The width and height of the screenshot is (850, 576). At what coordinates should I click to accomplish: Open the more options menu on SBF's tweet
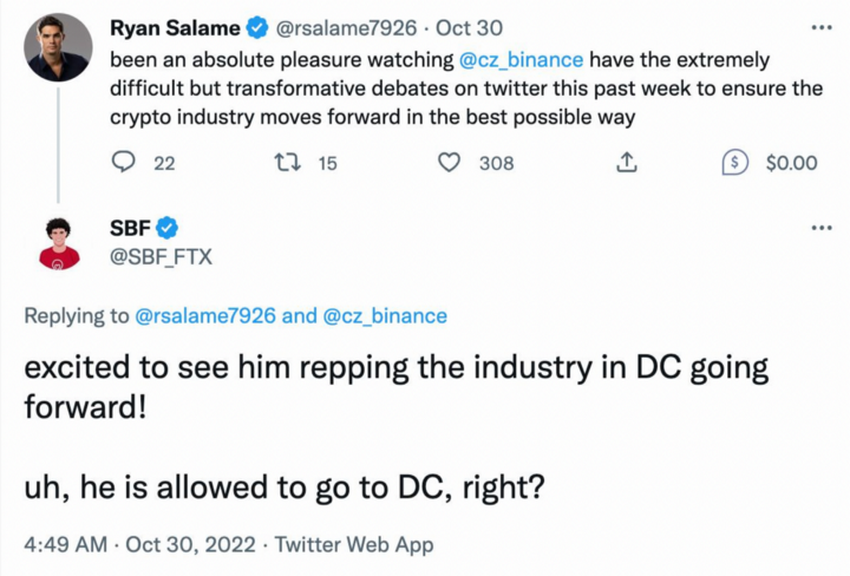click(822, 228)
